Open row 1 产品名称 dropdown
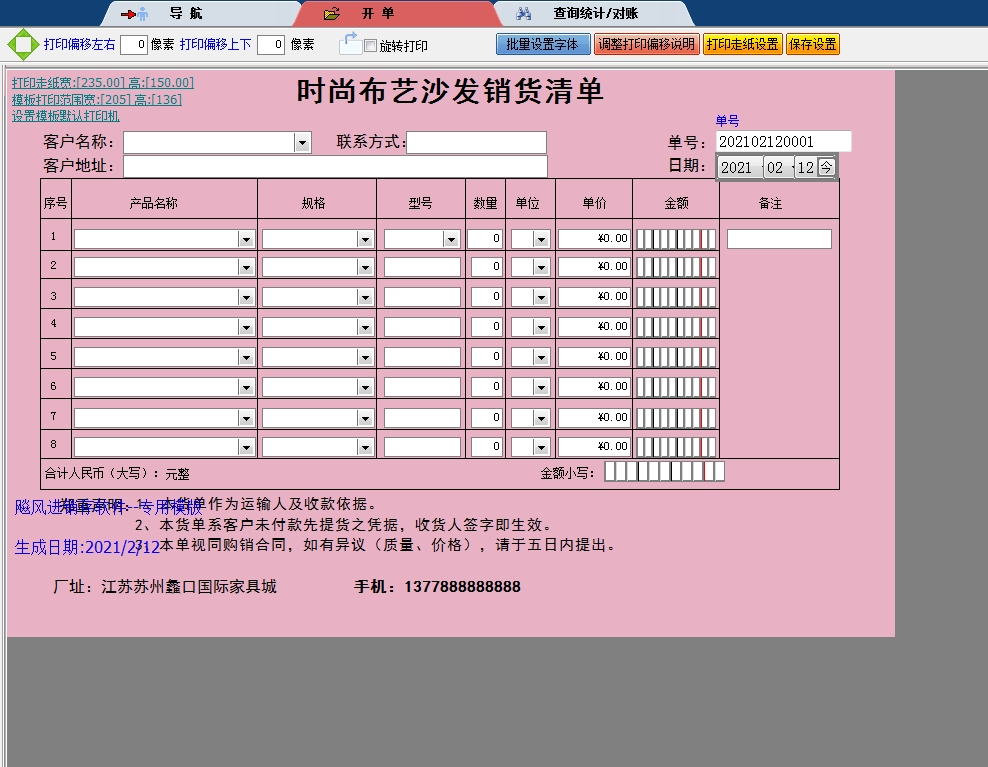The width and height of the screenshot is (988, 767). click(x=246, y=239)
